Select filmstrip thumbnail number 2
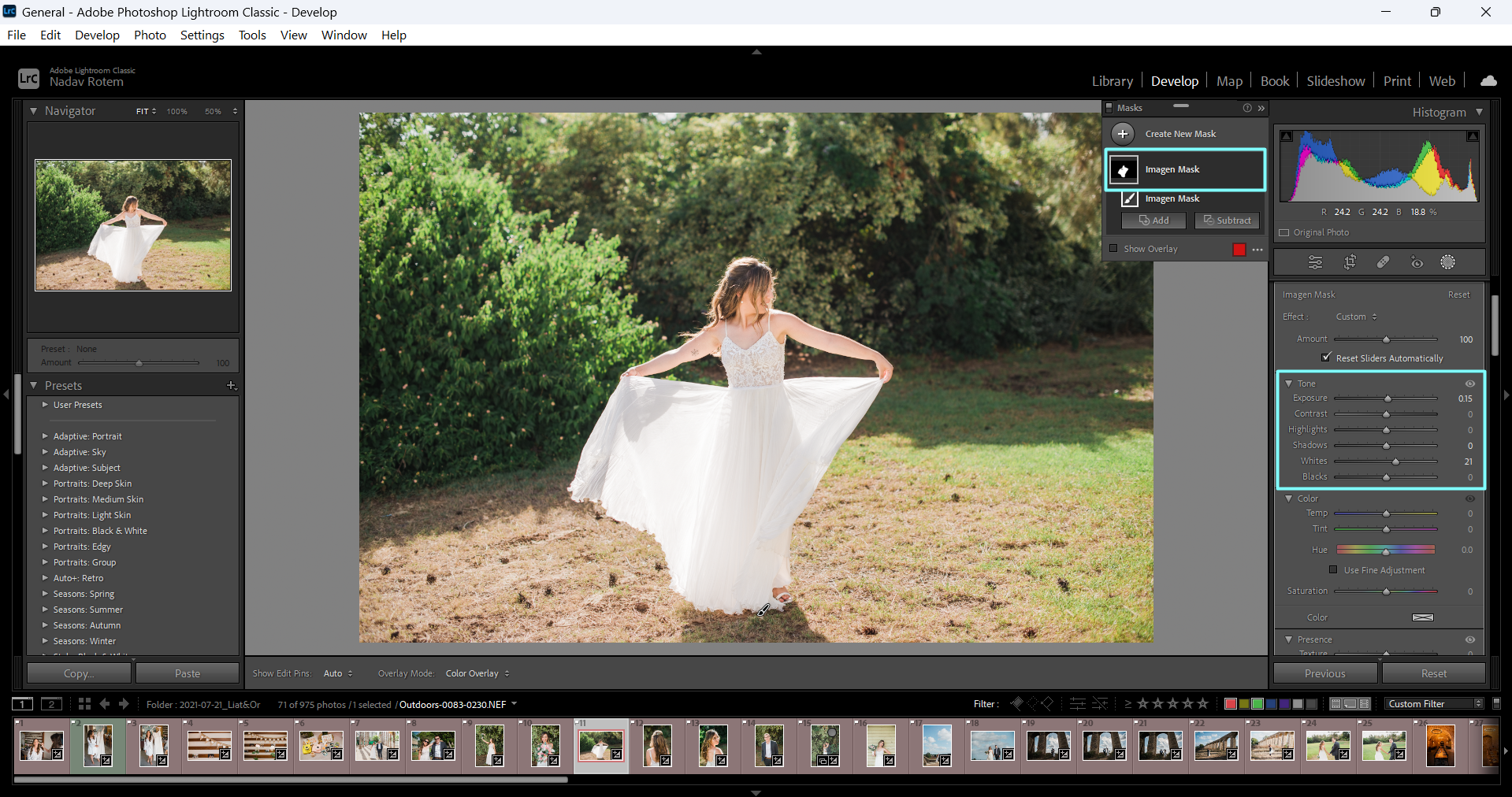1512x797 pixels. click(x=98, y=745)
